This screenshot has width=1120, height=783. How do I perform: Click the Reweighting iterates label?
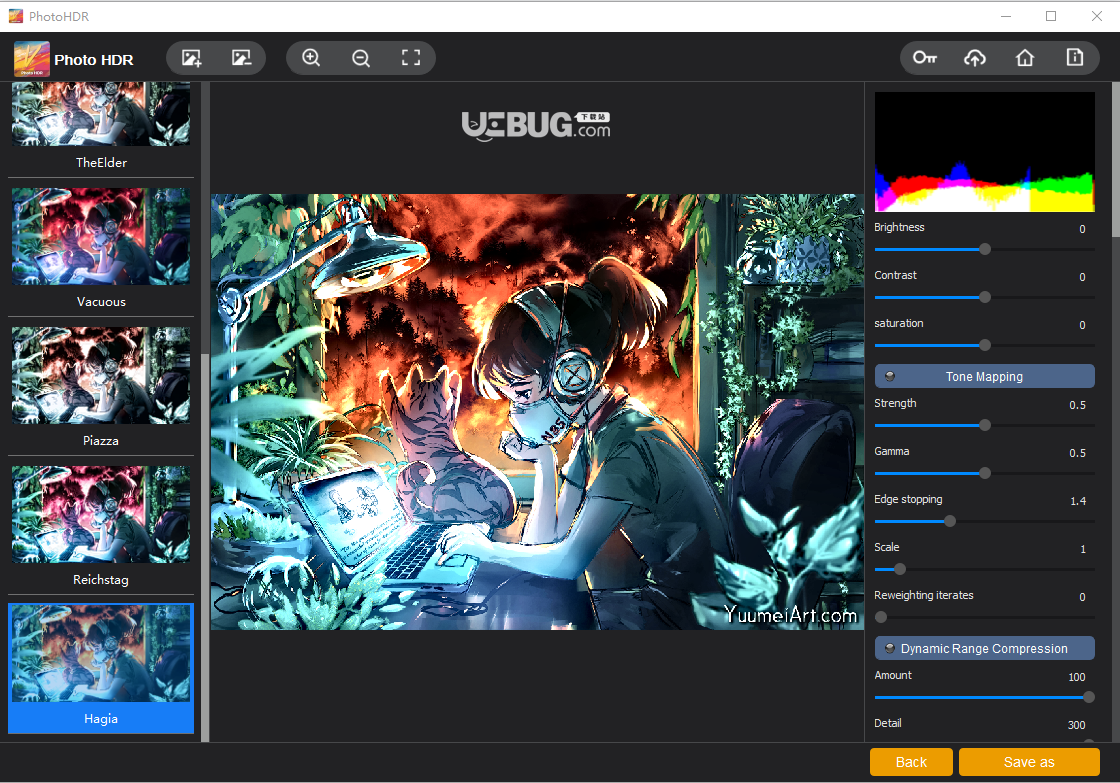pos(924,595)
